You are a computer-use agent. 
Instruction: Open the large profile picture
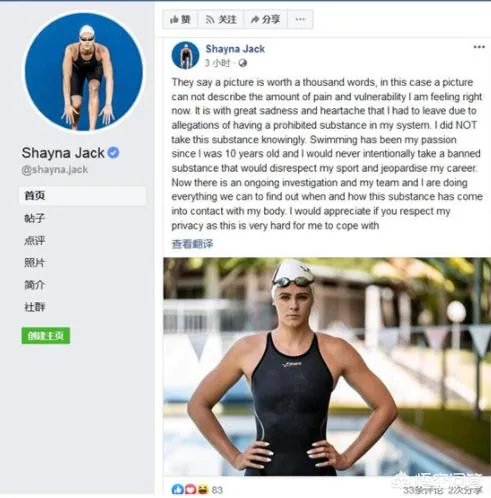(84, 71)
